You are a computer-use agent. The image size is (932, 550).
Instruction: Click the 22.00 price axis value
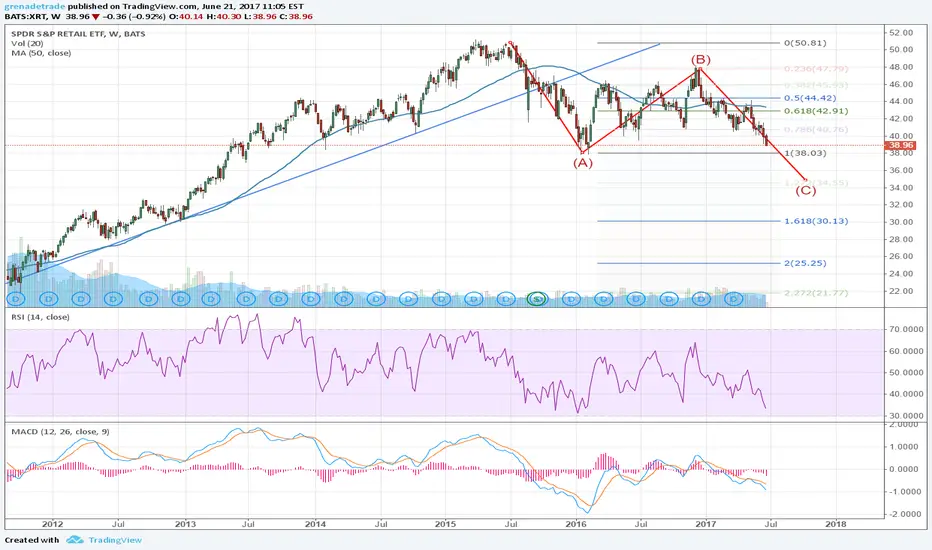coord(901,291)
